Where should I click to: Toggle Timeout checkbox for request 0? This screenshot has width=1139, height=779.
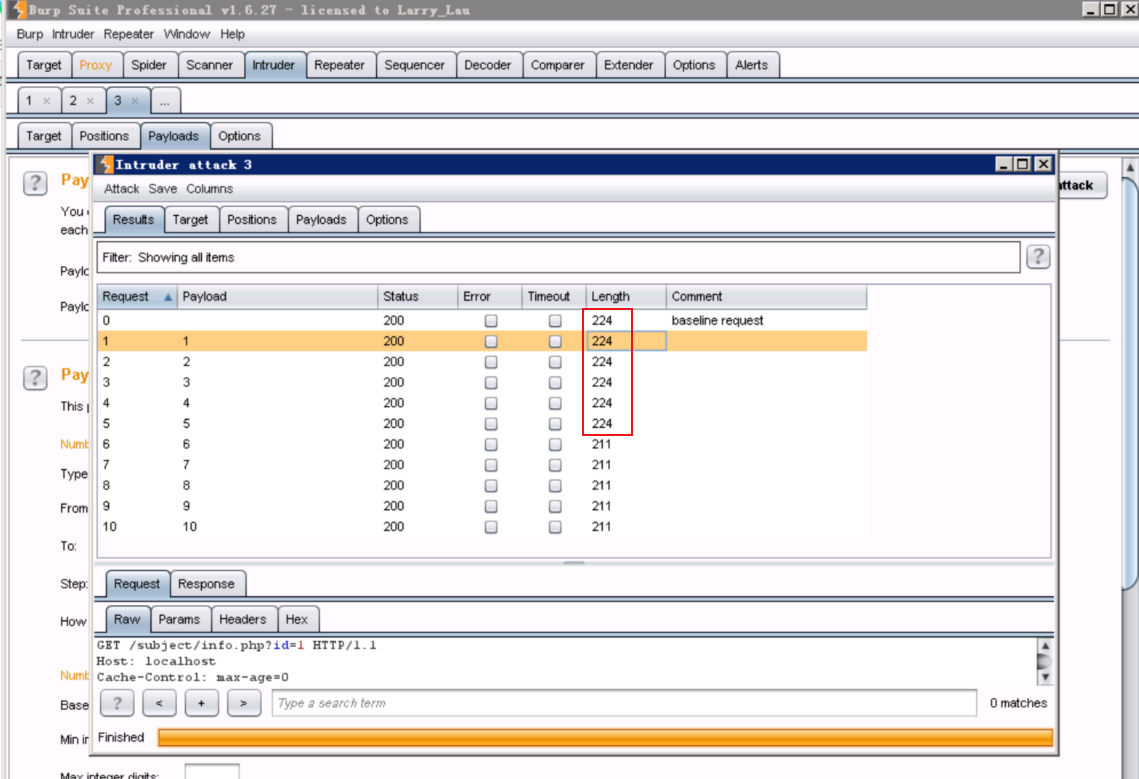point(555,320)
